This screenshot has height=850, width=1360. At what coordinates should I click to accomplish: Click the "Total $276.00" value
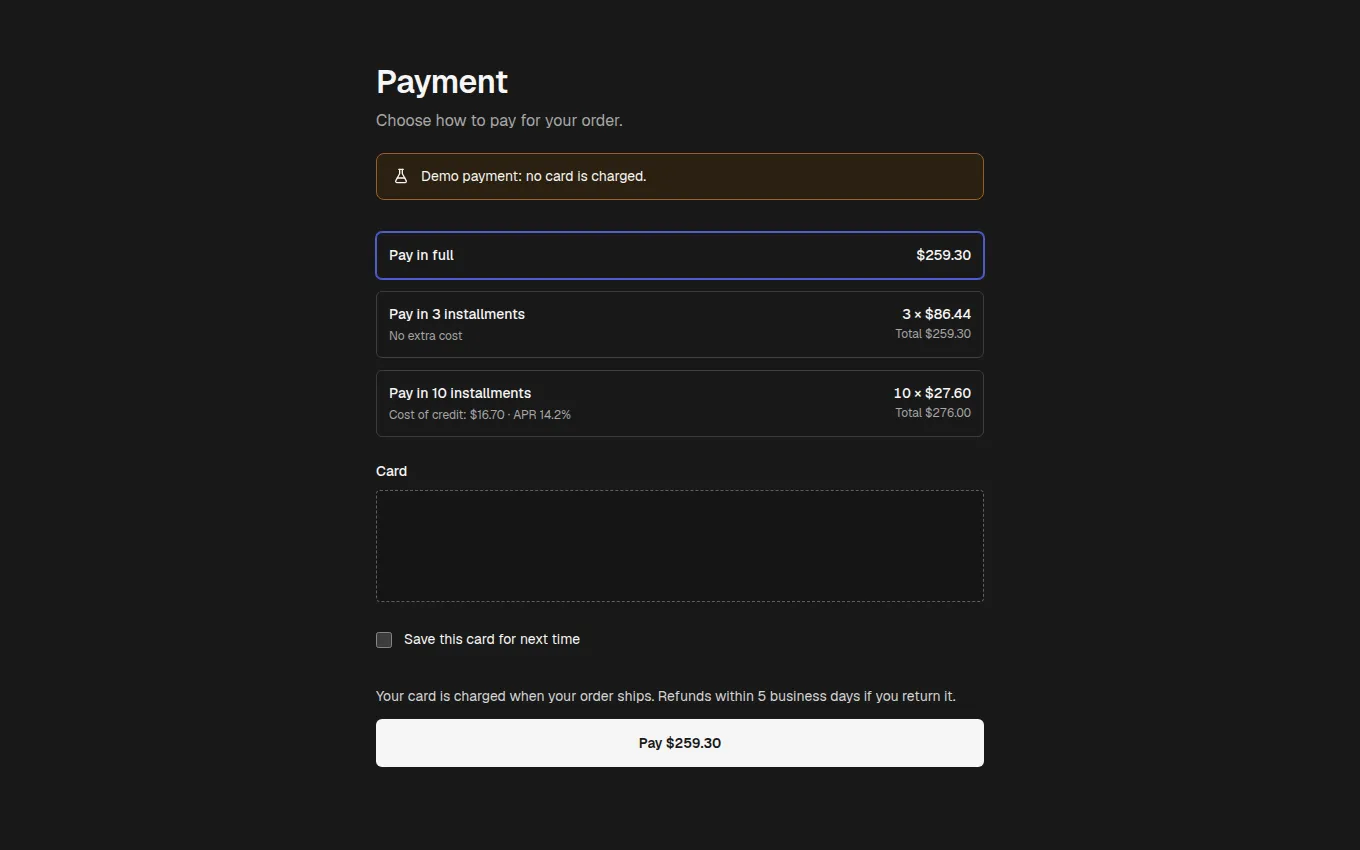click(933, 413)
